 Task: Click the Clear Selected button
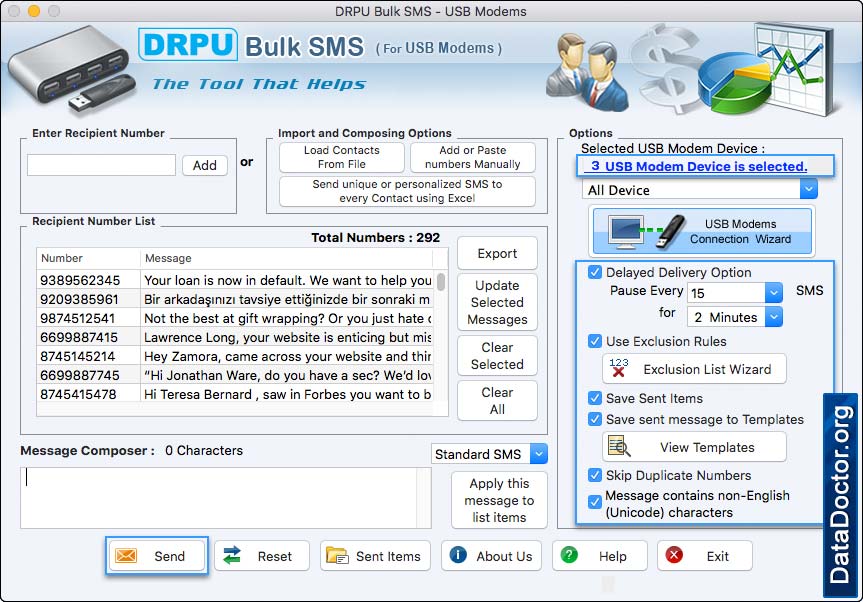[x=497, y=355]
